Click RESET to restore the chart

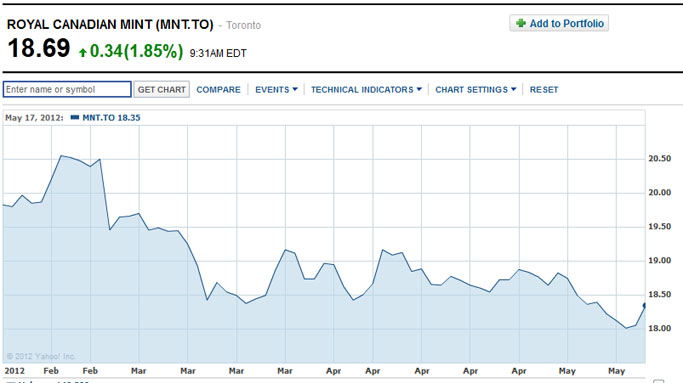click(x=544, y=90)
